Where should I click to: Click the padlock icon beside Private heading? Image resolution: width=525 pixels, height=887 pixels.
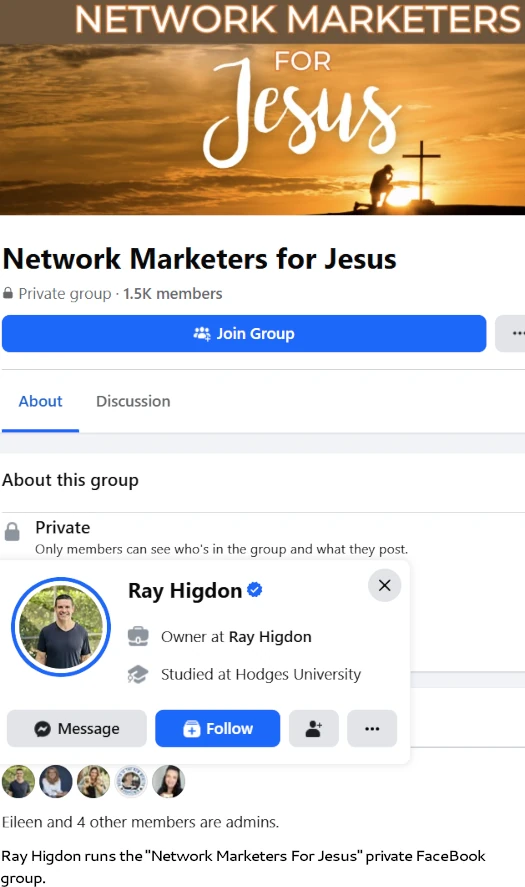click(12, 531)
